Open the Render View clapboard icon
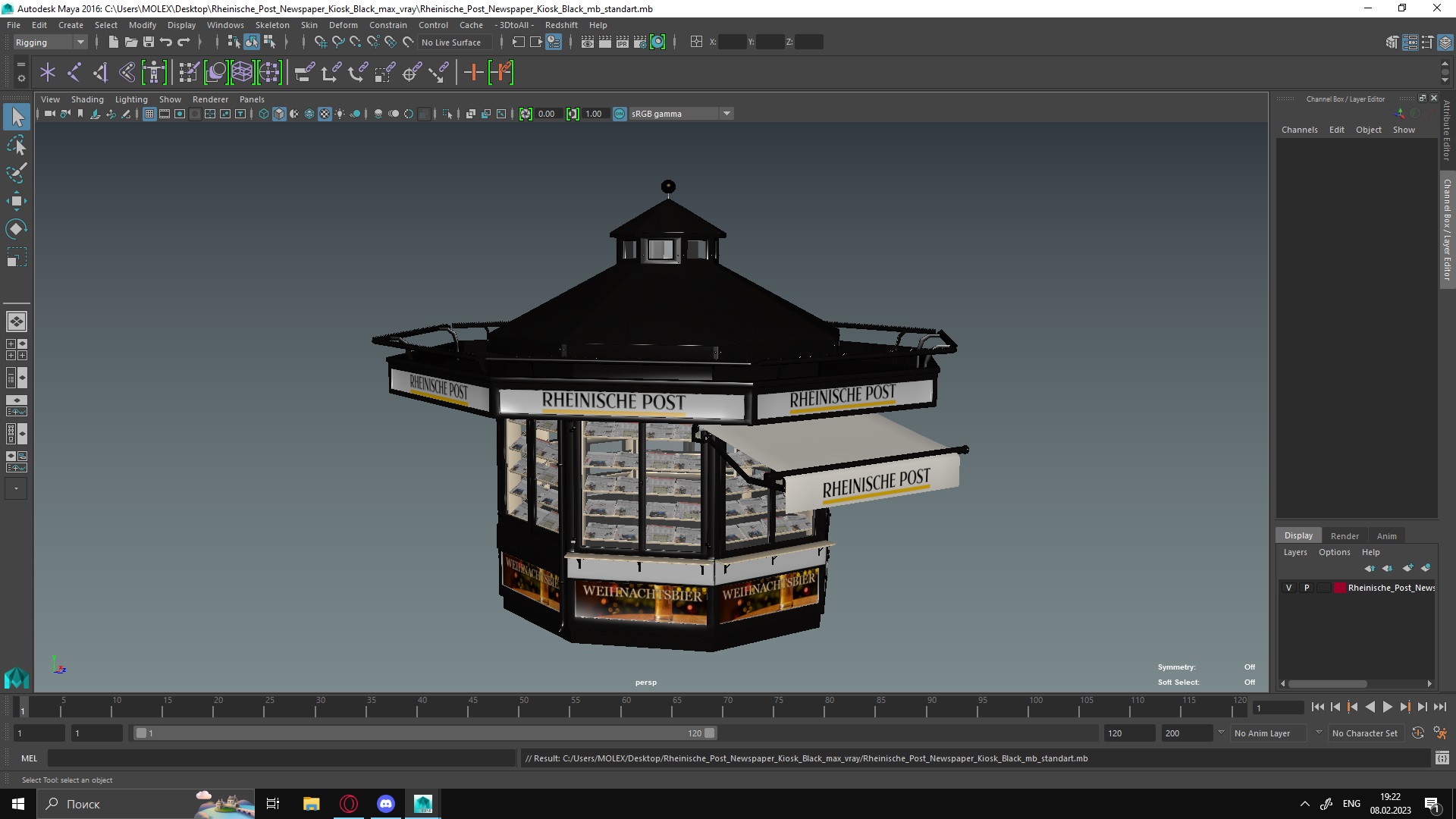Screen dimensions: 1456x819 click(588, 42)
